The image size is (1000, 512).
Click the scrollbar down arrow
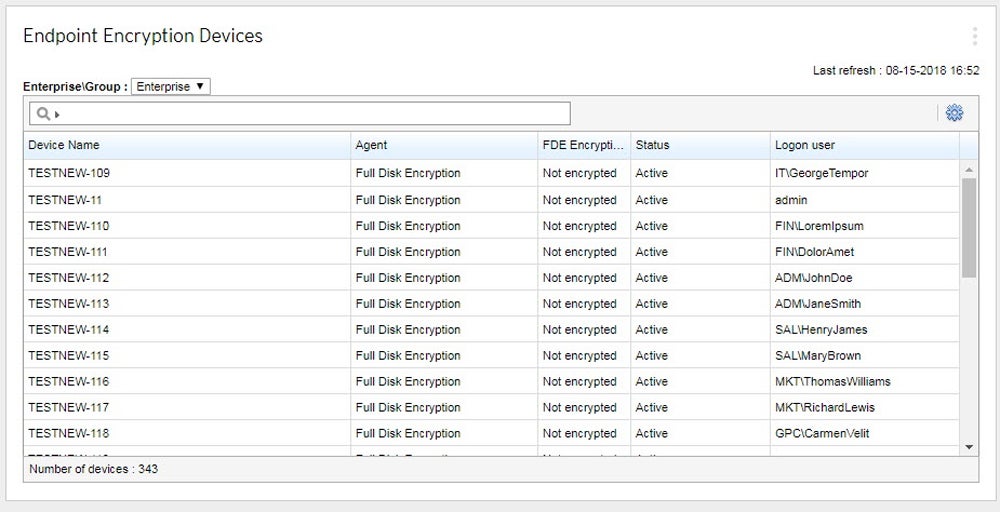point(969,446)
